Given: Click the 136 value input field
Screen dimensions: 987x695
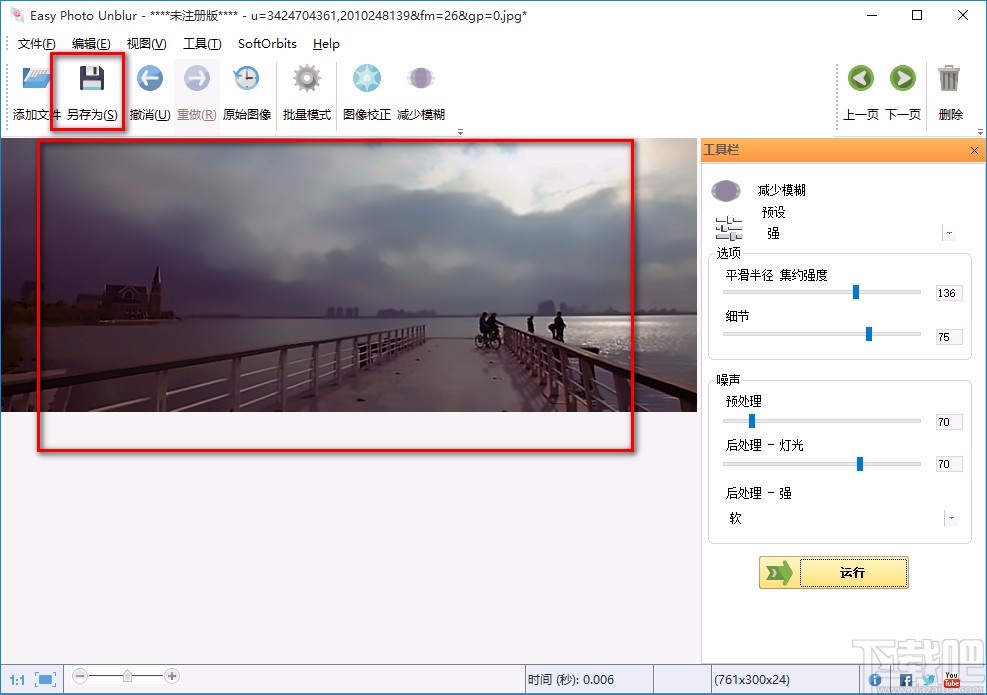Looking at the screenshot, I should (948, 292).
